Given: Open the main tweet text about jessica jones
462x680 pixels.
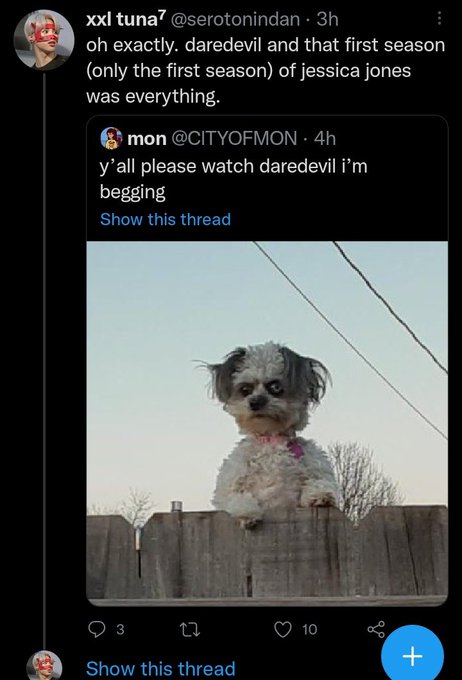Looking at the screenshot, I should tap(265, 70).
